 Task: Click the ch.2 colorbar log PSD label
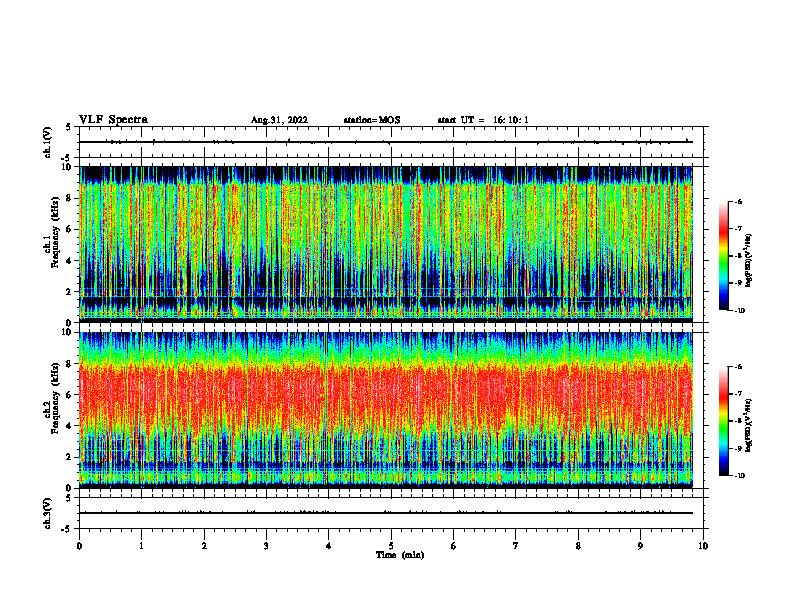749,426
